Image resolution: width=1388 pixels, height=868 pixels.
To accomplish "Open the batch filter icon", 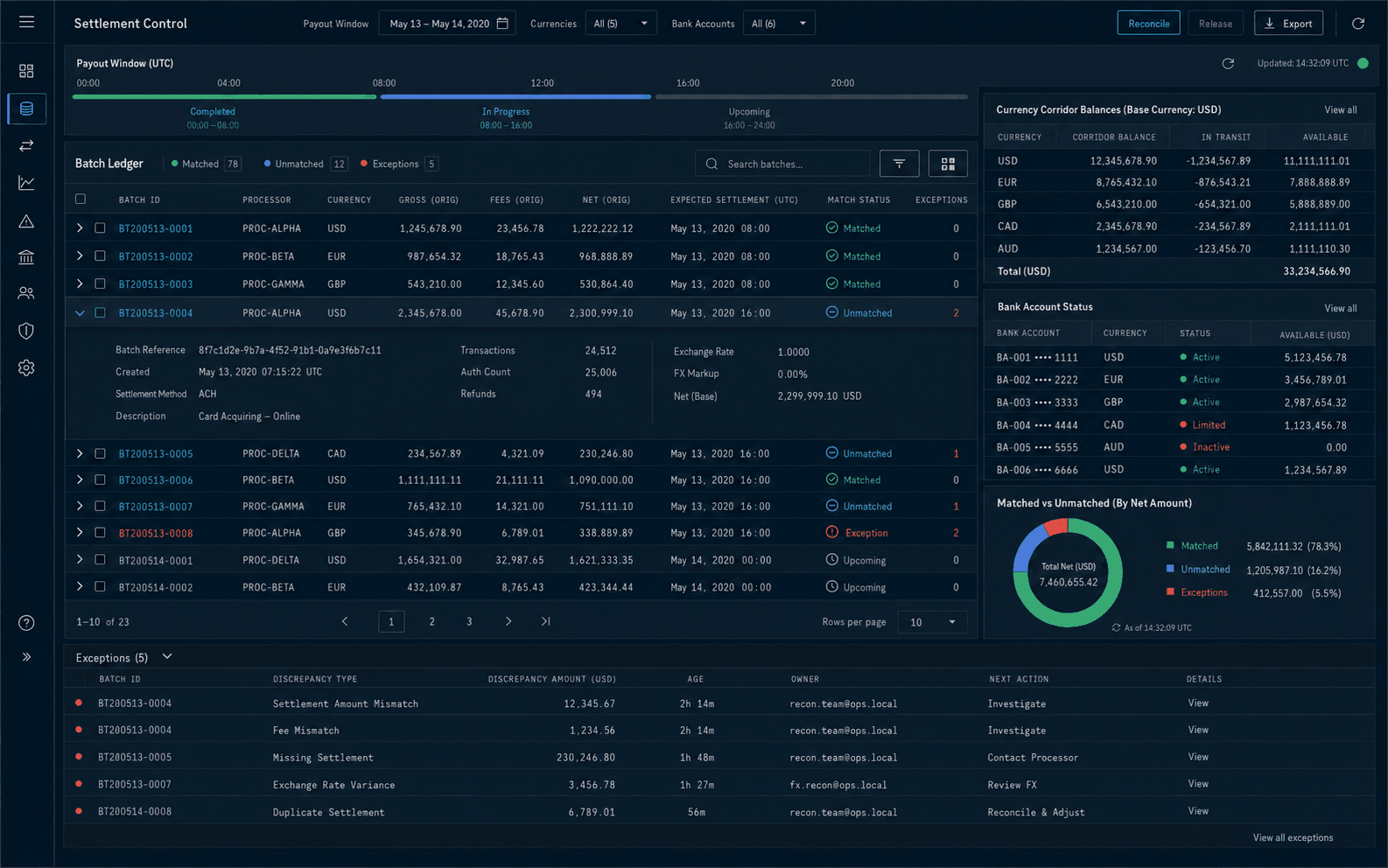I will pyautogui.click(x=899, y=164).
